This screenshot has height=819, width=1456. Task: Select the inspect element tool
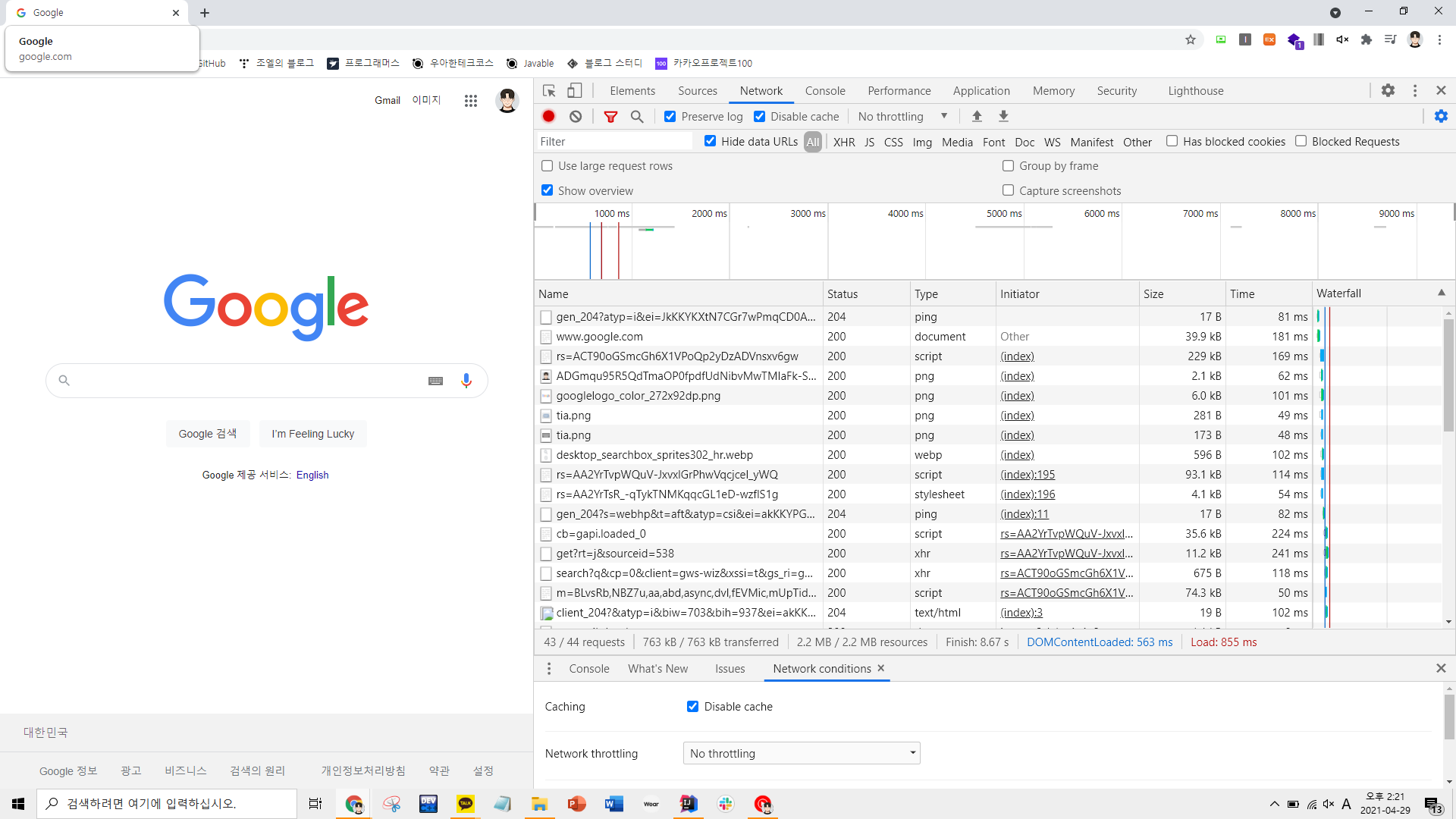tap(549, 90)
